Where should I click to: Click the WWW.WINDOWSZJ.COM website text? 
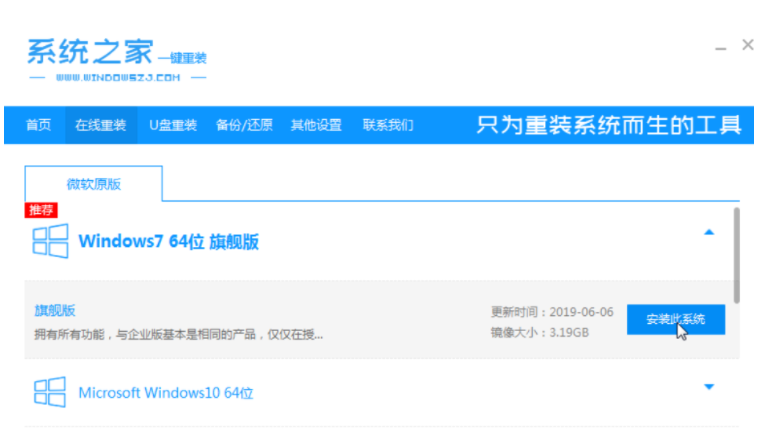[118, 78]
